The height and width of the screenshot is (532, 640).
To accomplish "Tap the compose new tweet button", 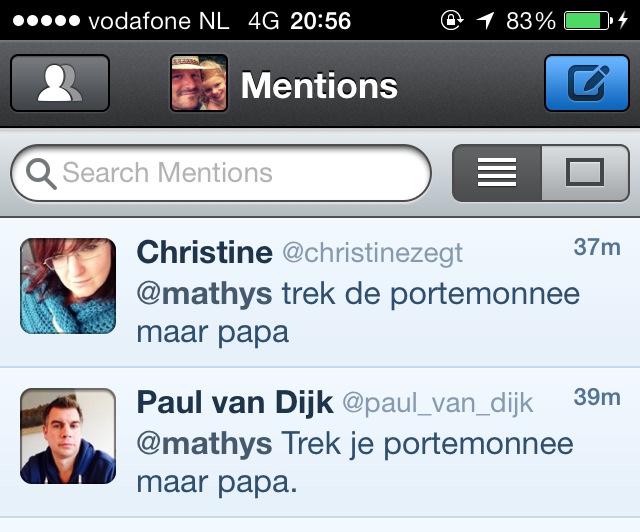I will (x=586, y=84).
